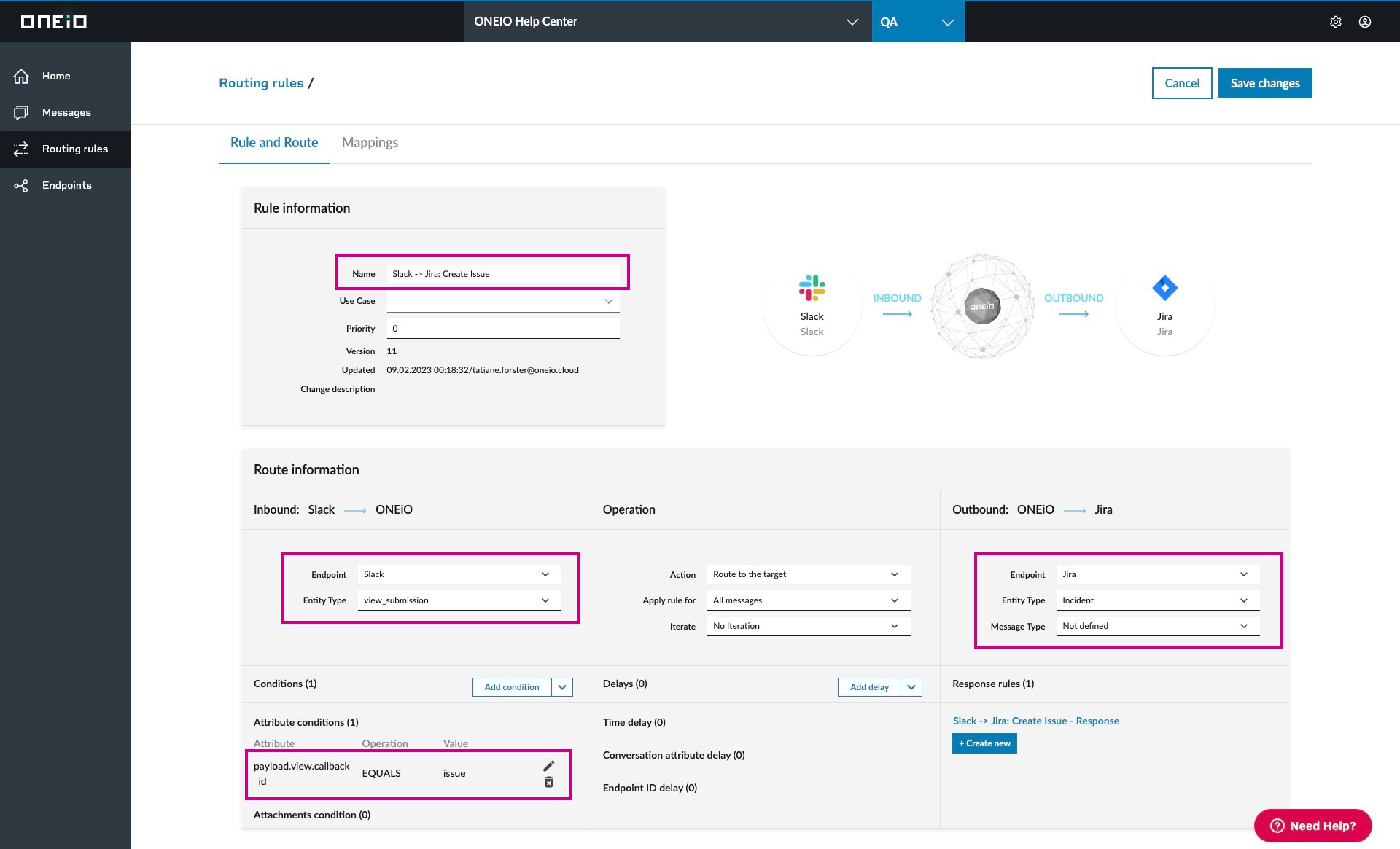Click the Attribute conditions (1) heading
Image resolution: width=1400 pixels, height=849 pixels.
pyautogui.click(x=306, y=722)
